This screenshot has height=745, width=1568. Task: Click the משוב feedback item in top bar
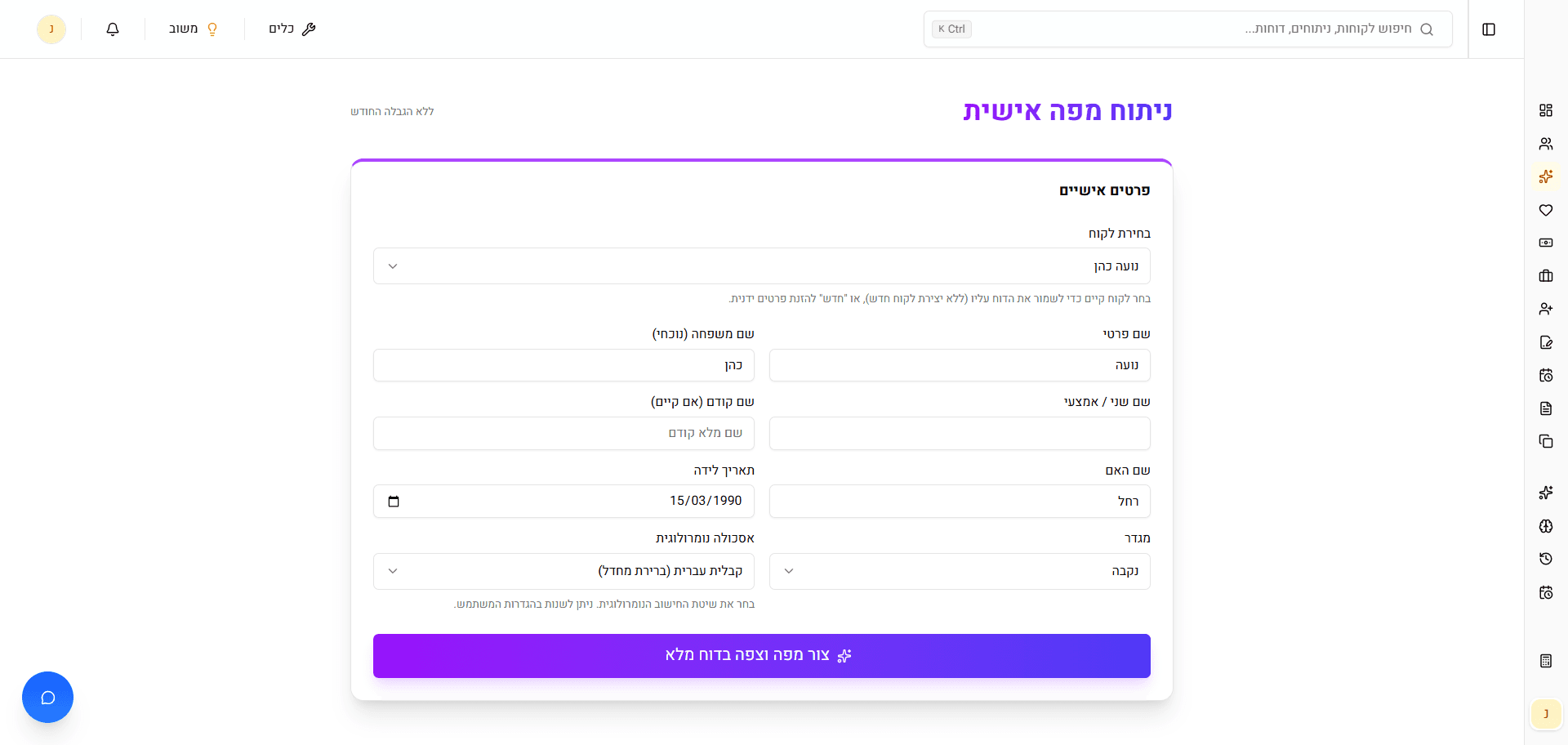tap(192, 29)
